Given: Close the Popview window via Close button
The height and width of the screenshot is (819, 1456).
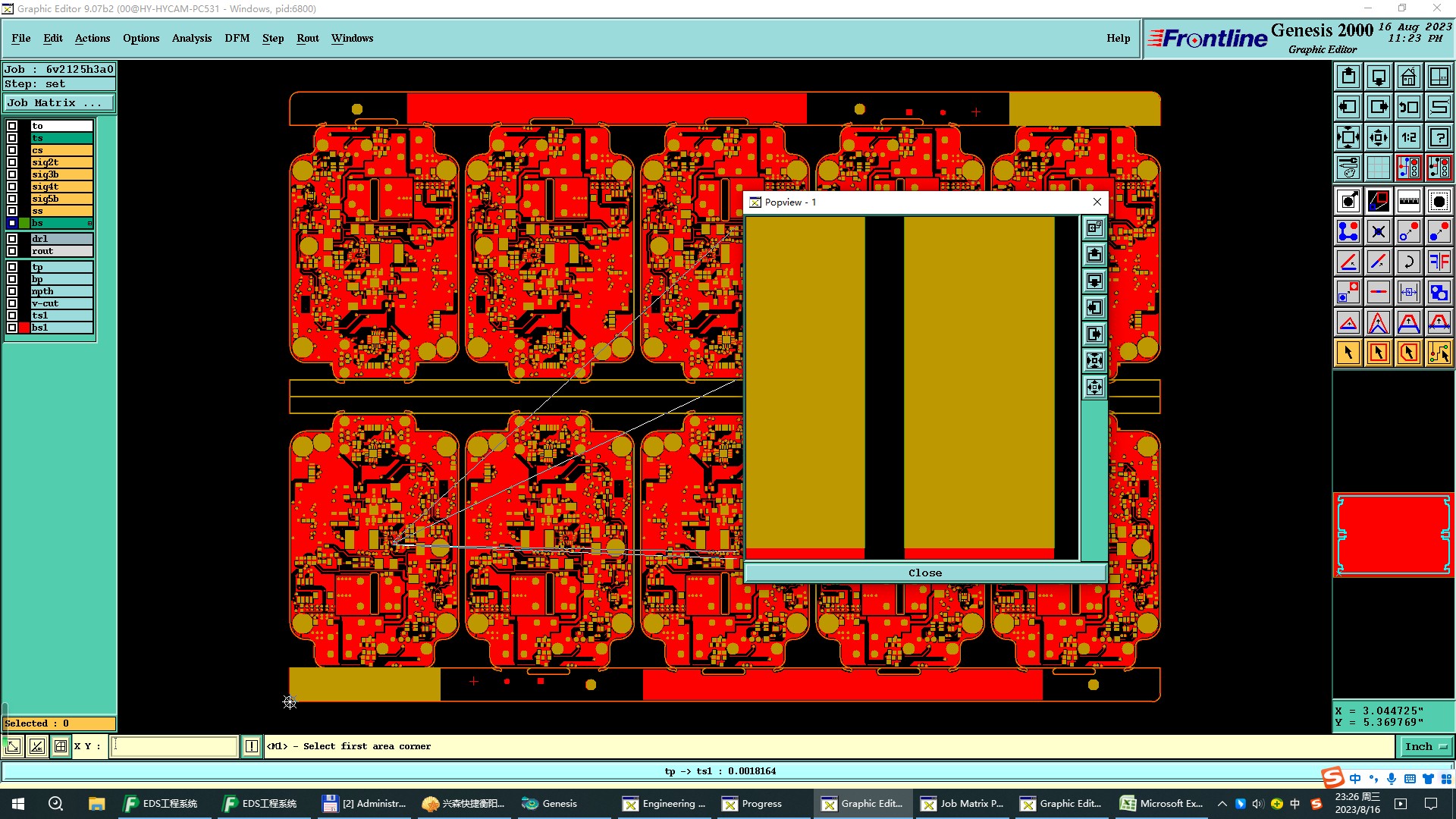Looking at the screenshot, I should click(x=924, y=573).
